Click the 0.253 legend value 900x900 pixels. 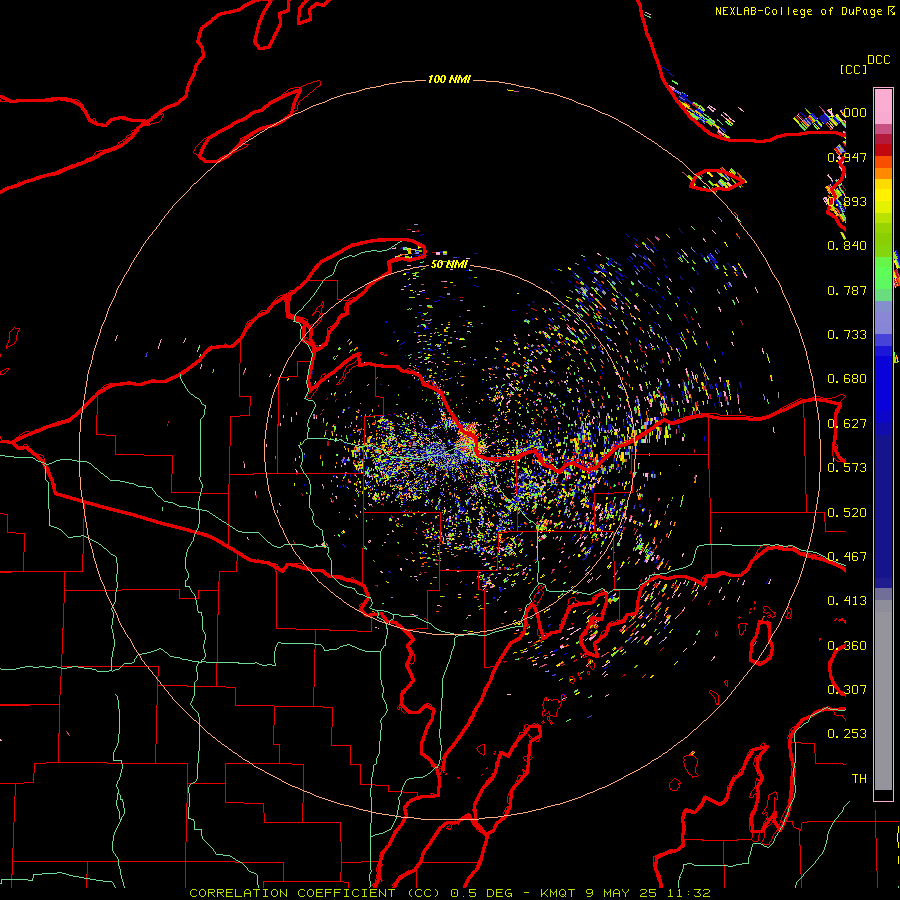click(x=847, y=734)
